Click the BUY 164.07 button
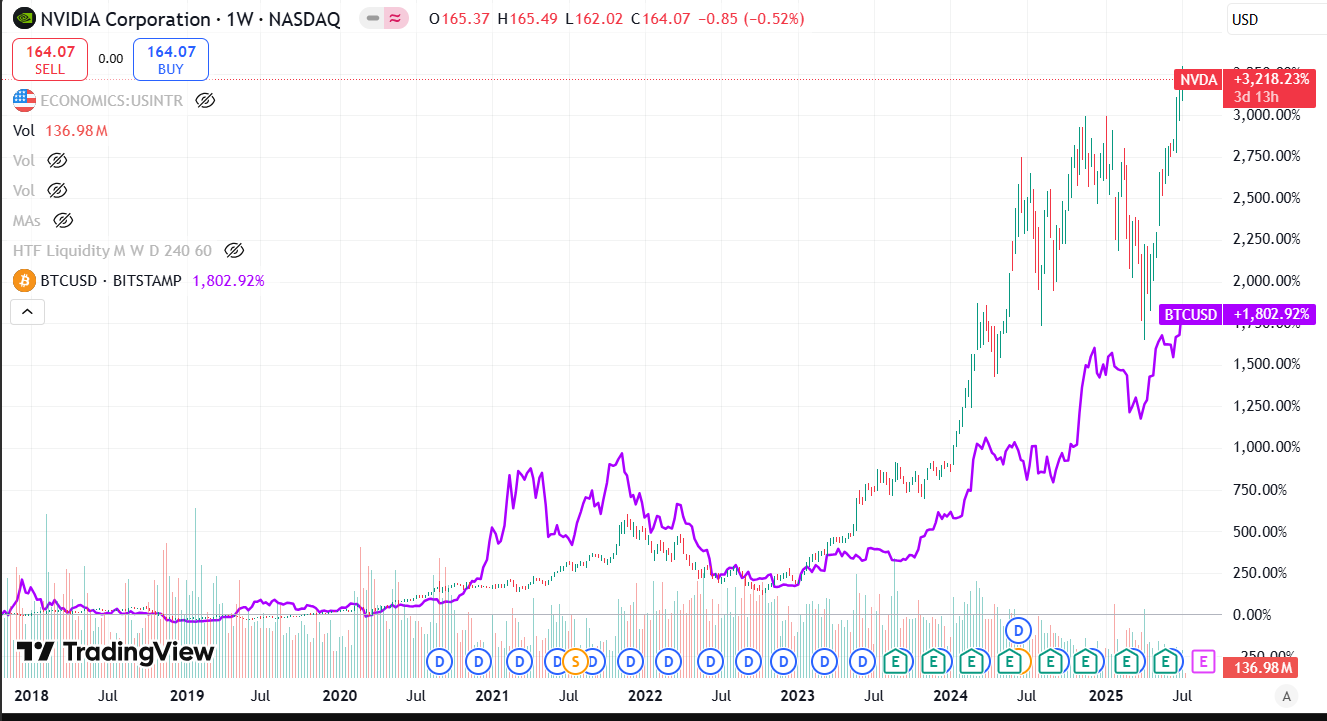 click(x=171, y=59)
